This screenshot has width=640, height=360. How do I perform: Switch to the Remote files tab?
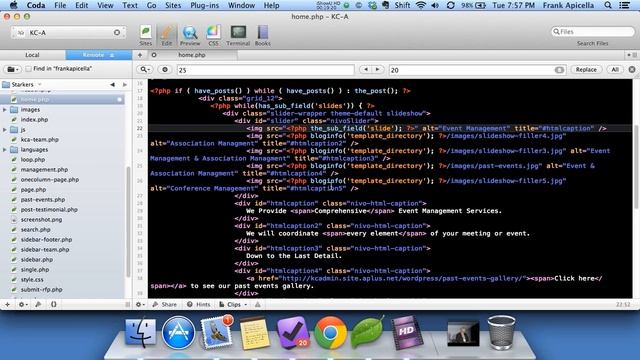[x=98, y=55]
